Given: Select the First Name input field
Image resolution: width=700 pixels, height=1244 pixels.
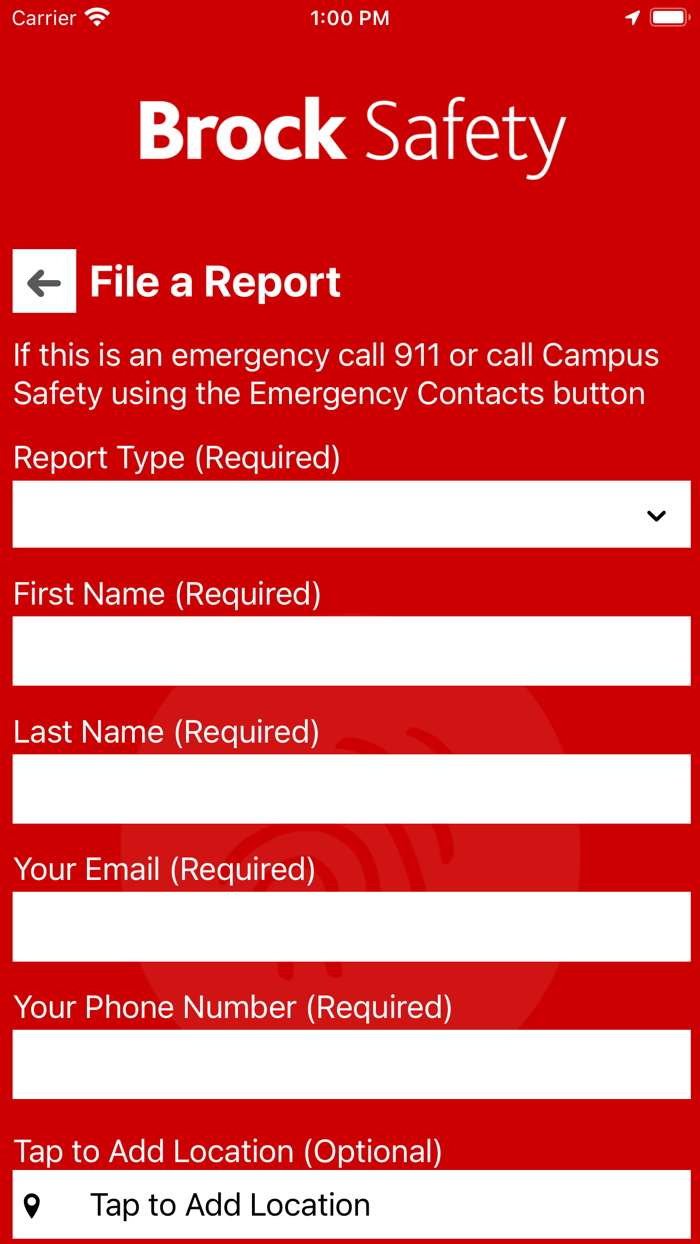Looking at the screenshot, I should pyautogui.click(x=350, y=651).
